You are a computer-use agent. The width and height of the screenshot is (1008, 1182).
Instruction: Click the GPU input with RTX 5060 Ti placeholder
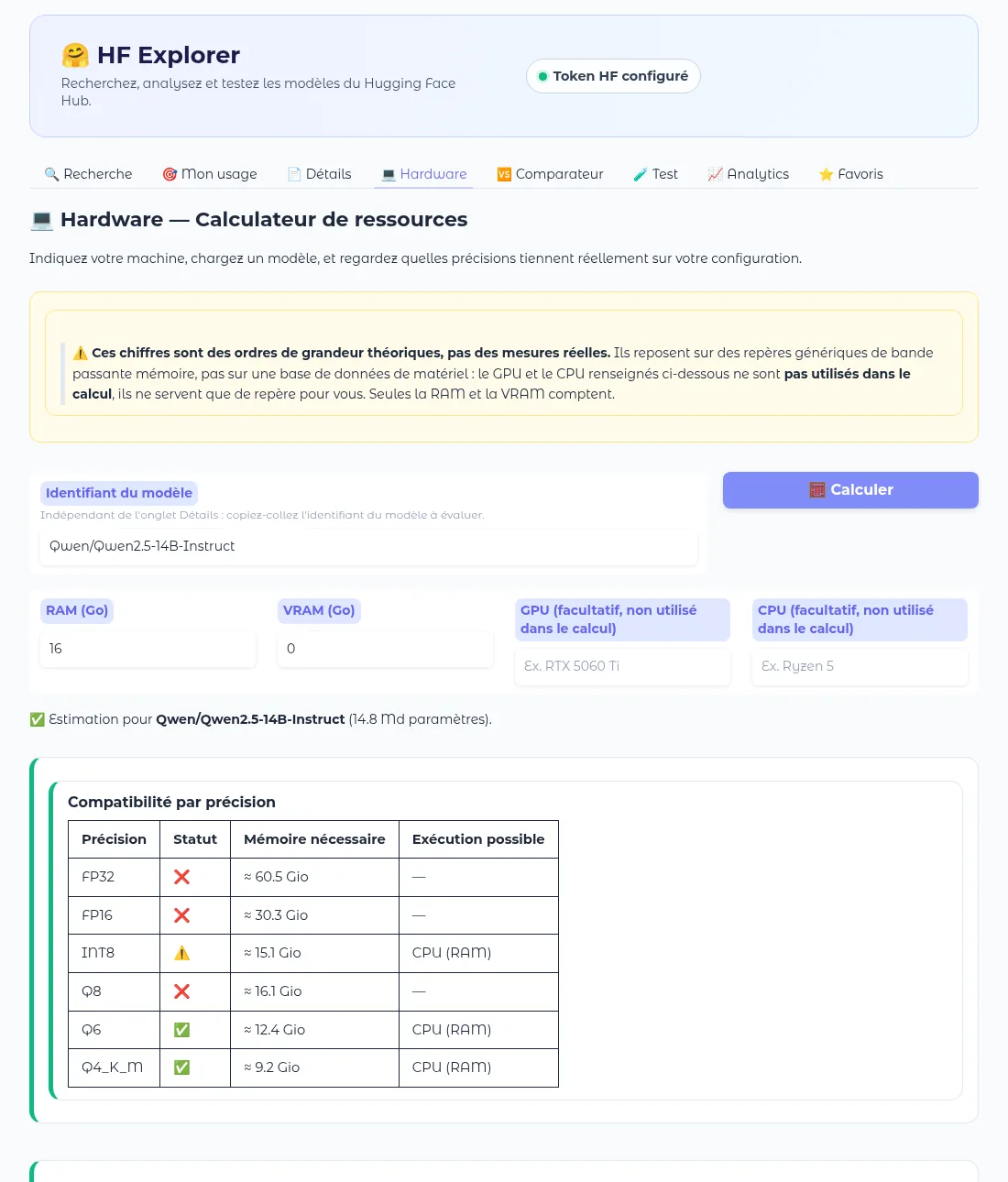coord(622,666)
